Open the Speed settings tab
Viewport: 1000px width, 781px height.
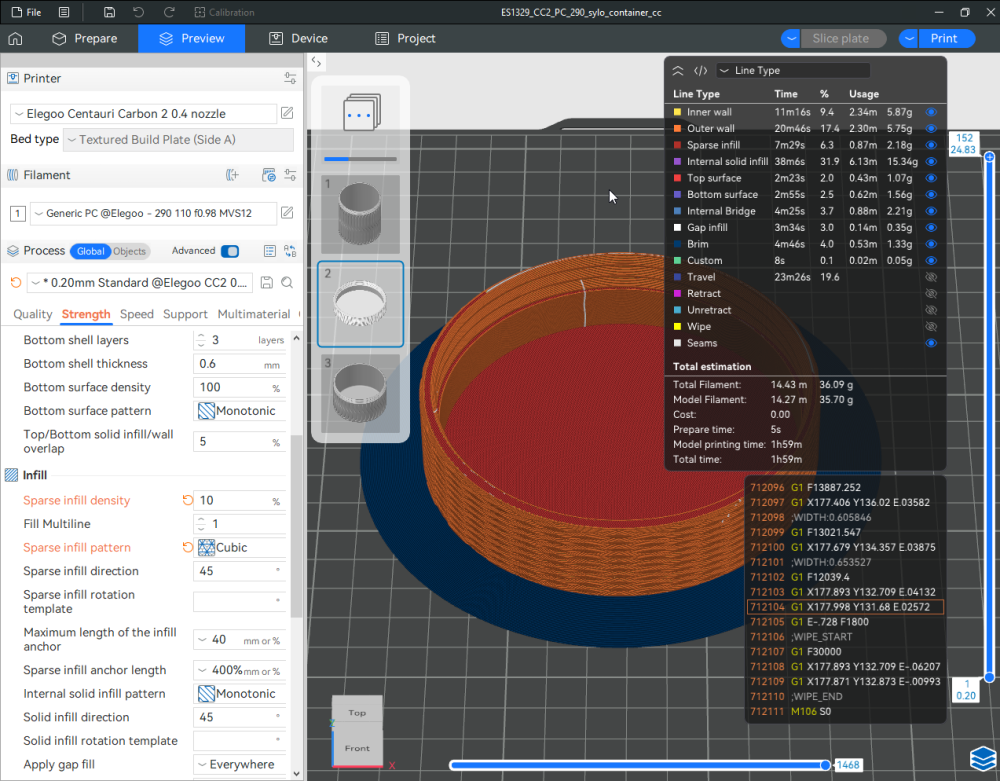[137, 314]
